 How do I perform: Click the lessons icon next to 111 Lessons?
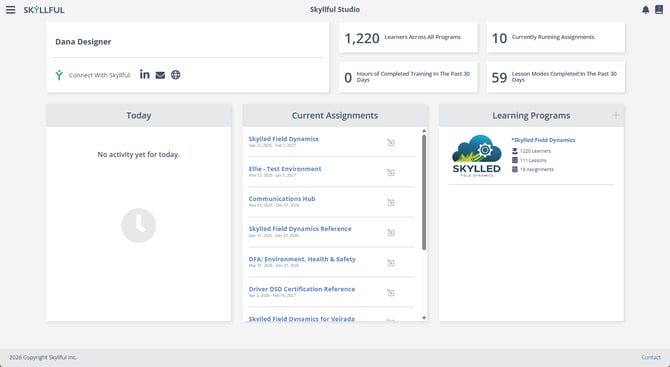(x=514, y=160)
